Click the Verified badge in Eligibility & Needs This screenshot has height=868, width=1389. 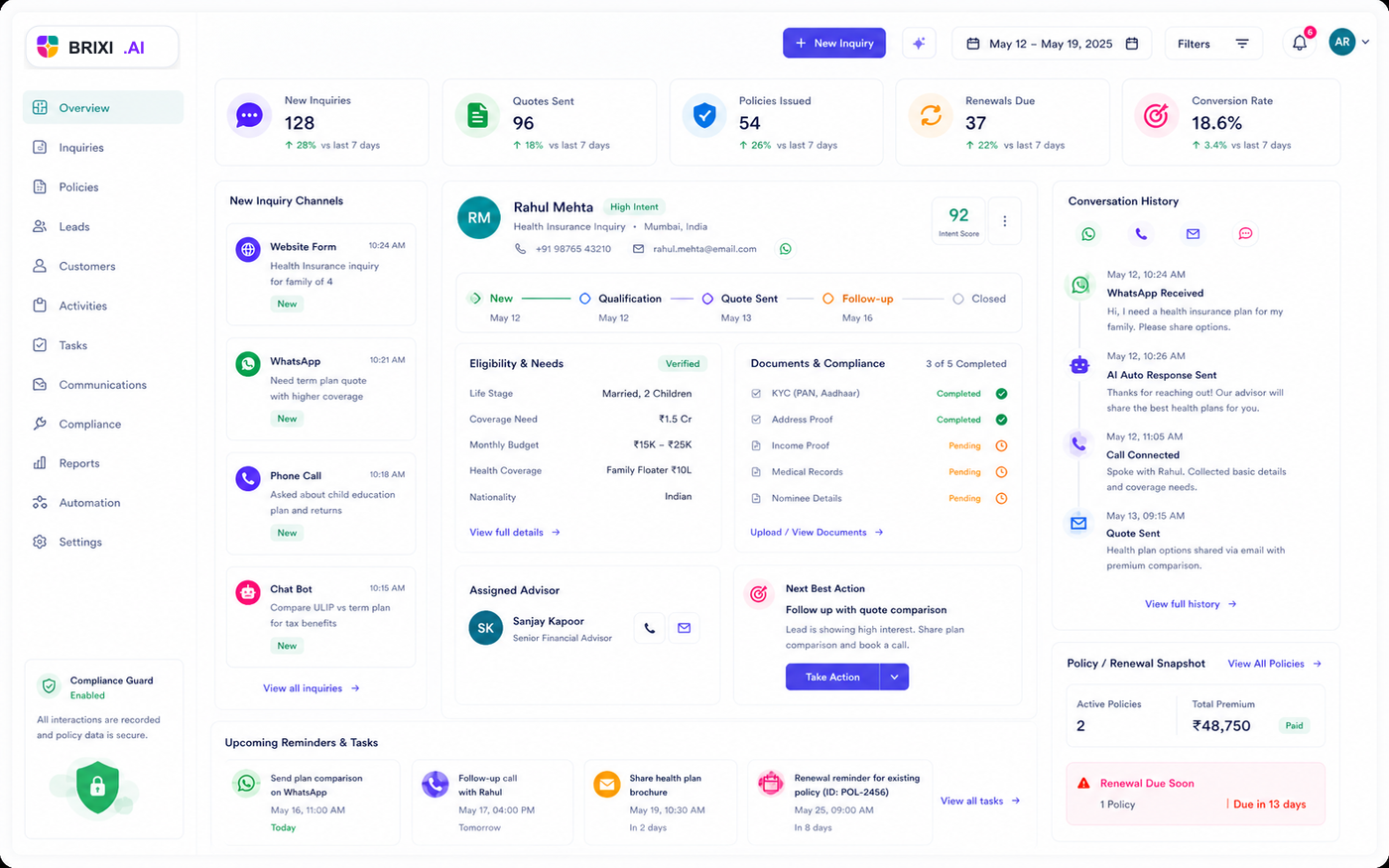coord(683,364)
